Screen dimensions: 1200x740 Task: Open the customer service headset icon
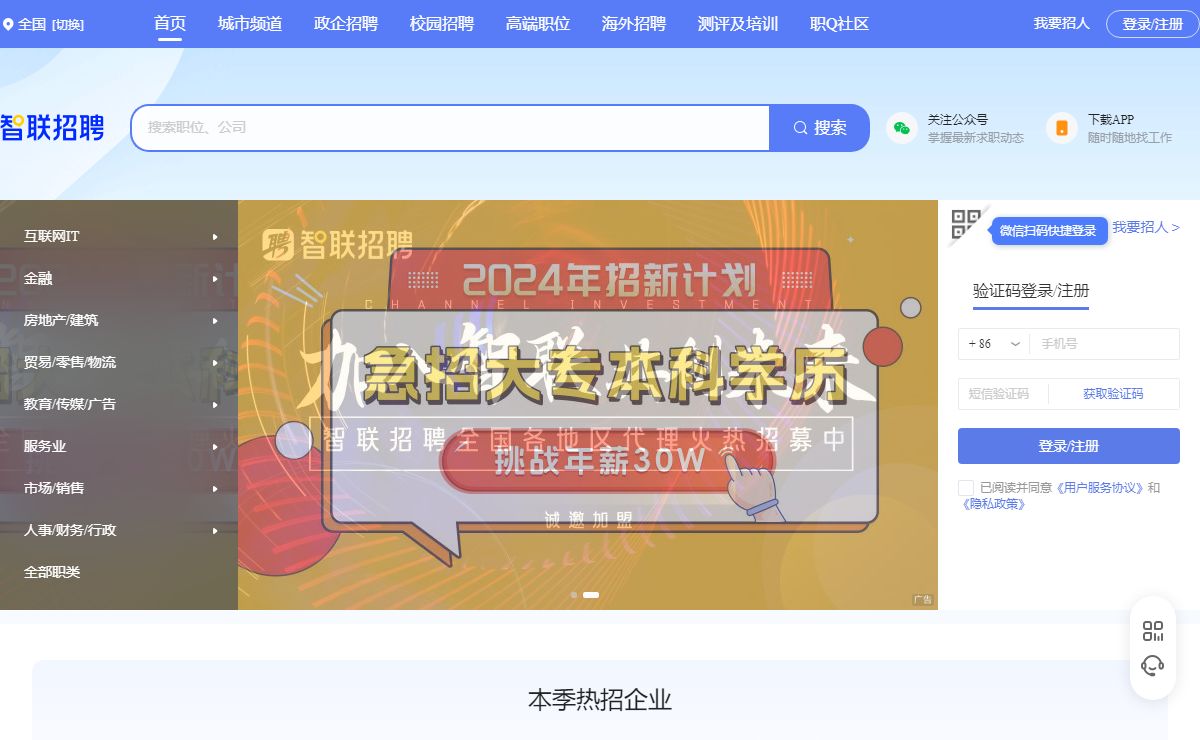click(x=1153, y=666)
